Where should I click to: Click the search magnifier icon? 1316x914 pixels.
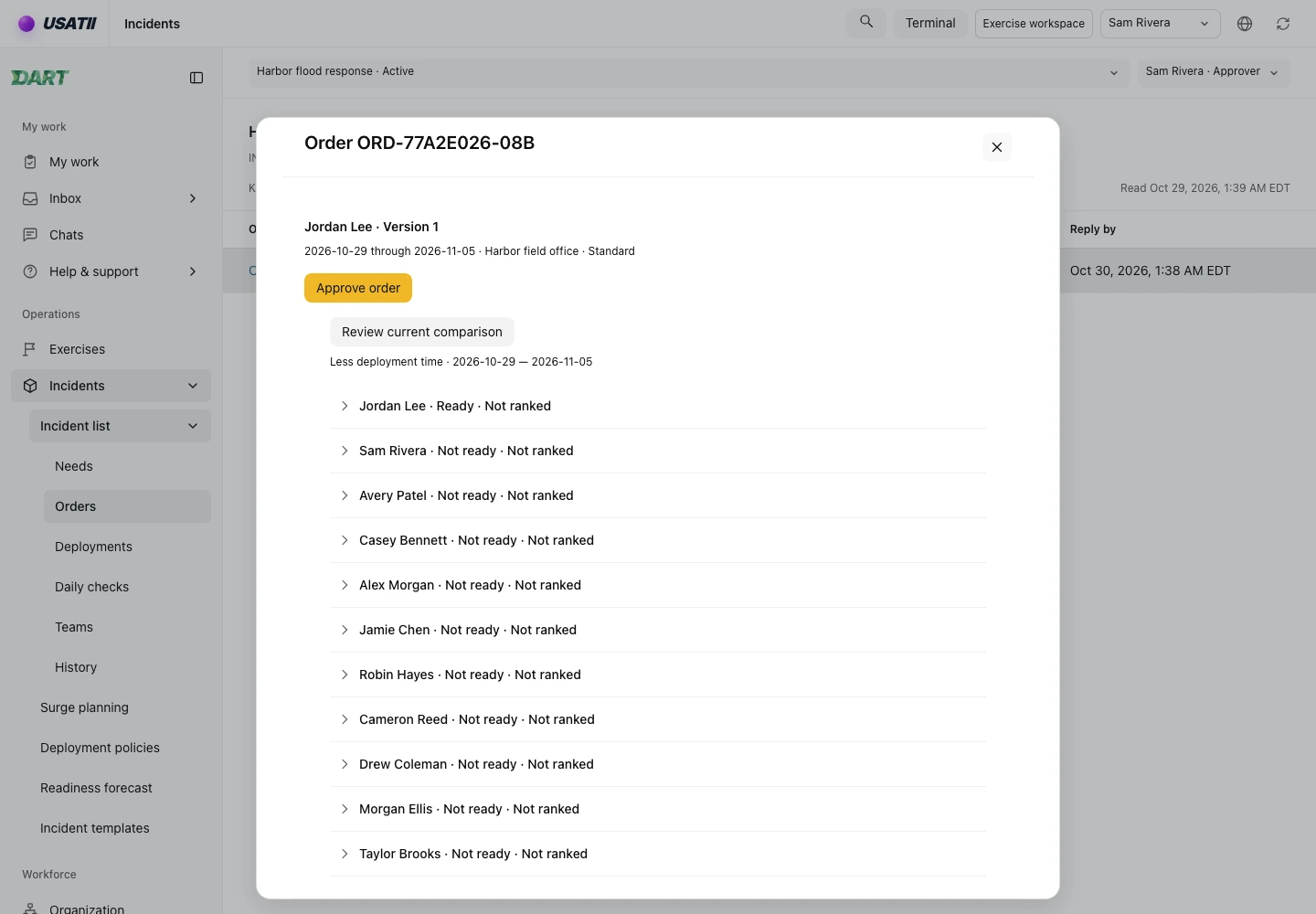866,22
